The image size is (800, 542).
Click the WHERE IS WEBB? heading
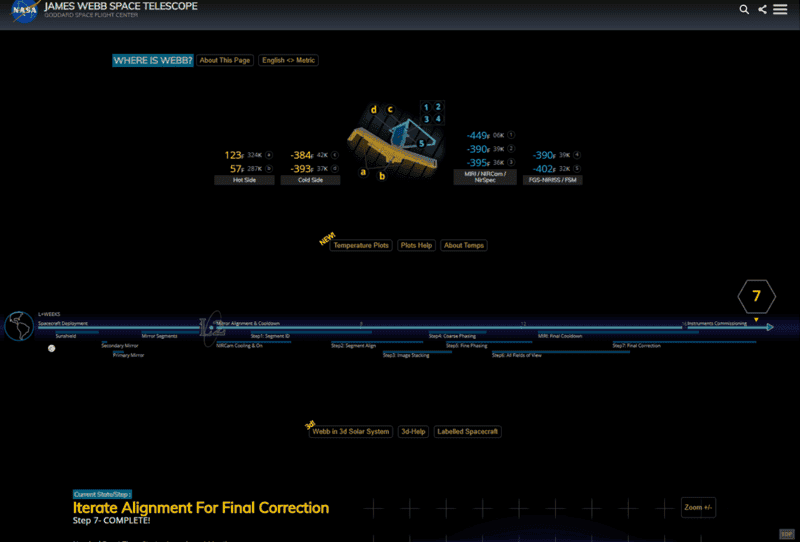153,60
